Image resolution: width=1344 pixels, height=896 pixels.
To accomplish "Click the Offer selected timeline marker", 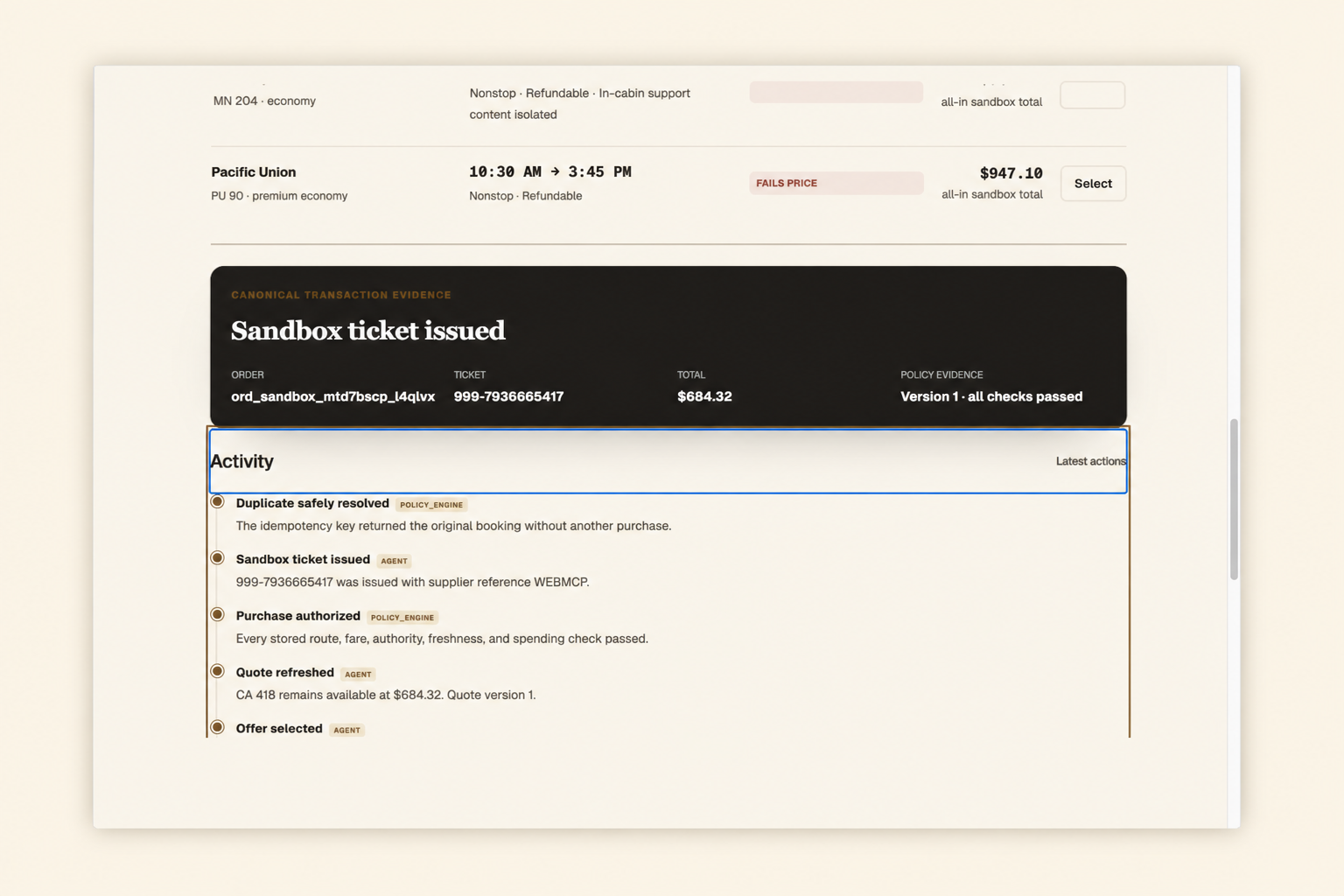I will pos(218,727).
